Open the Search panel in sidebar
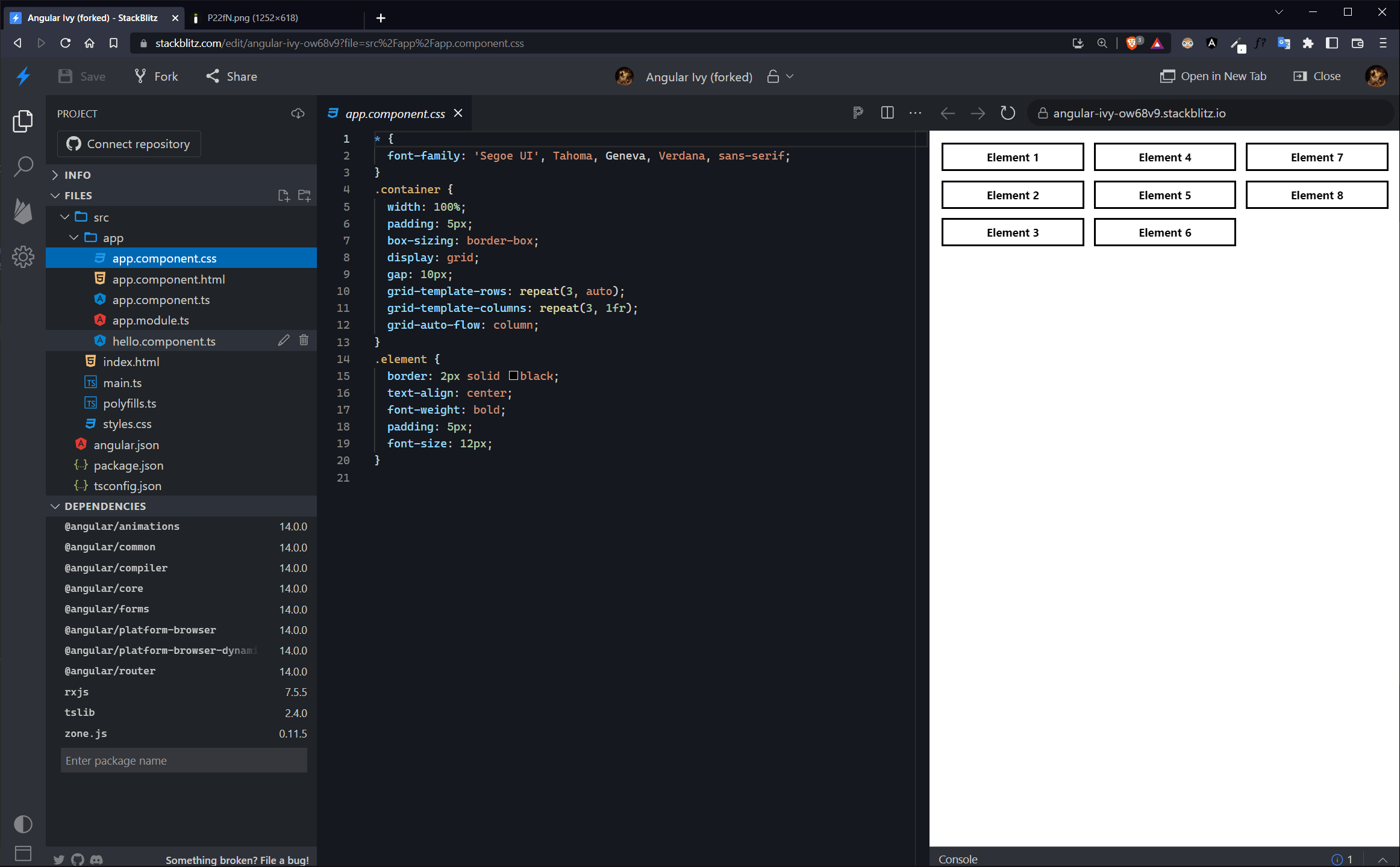 (x=23, y=166)
